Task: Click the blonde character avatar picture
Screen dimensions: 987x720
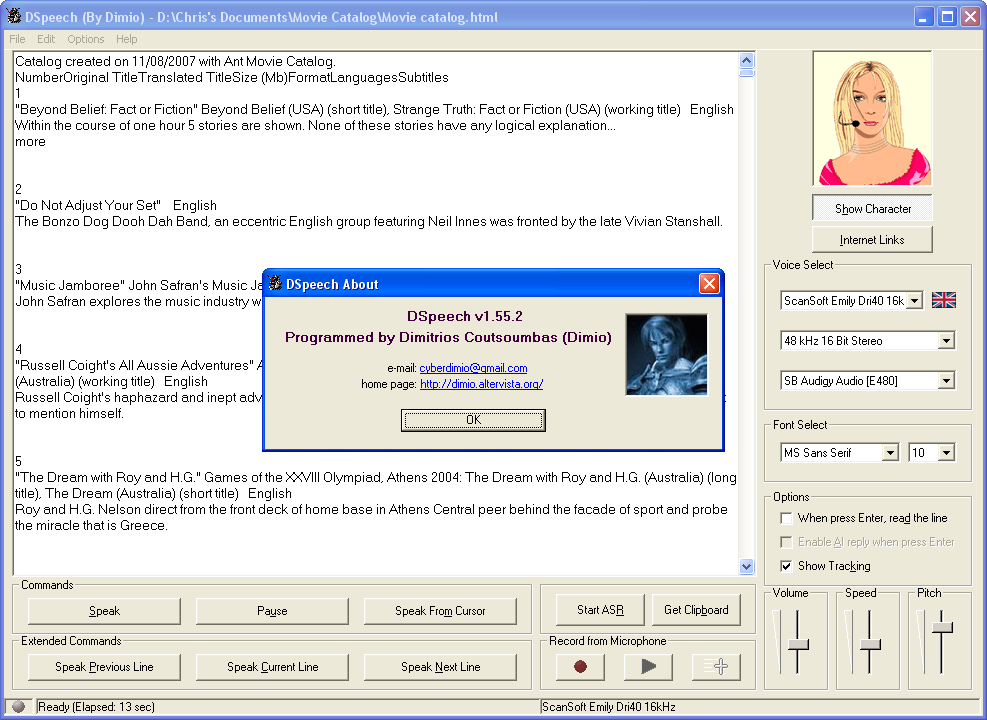Action: tap(872, 119)
